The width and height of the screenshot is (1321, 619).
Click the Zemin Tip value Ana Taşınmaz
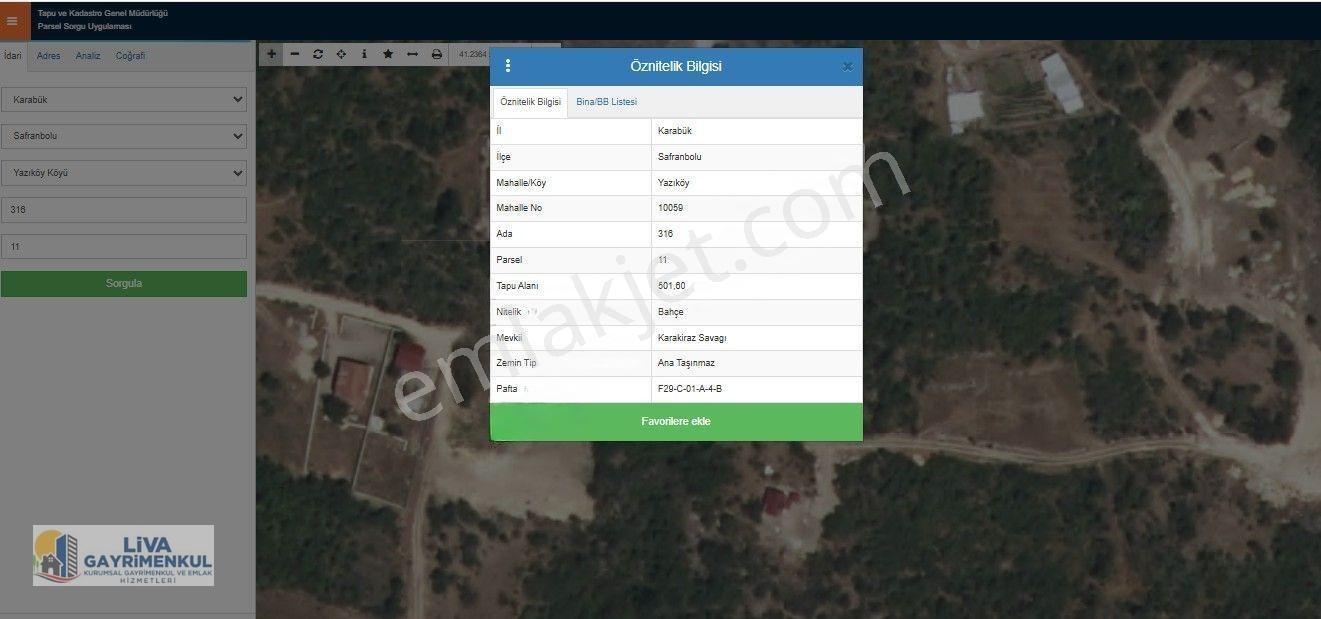pyautogui.click(x=686, y=363)
